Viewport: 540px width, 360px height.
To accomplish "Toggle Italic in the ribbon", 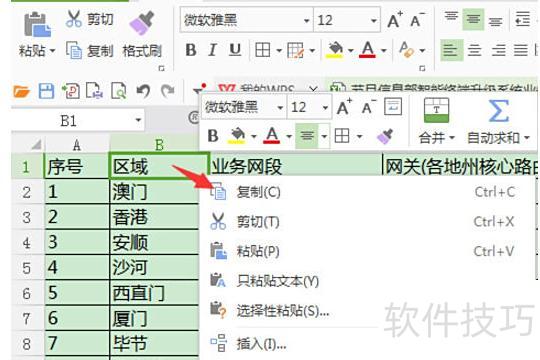I will [x=213, y=50].
